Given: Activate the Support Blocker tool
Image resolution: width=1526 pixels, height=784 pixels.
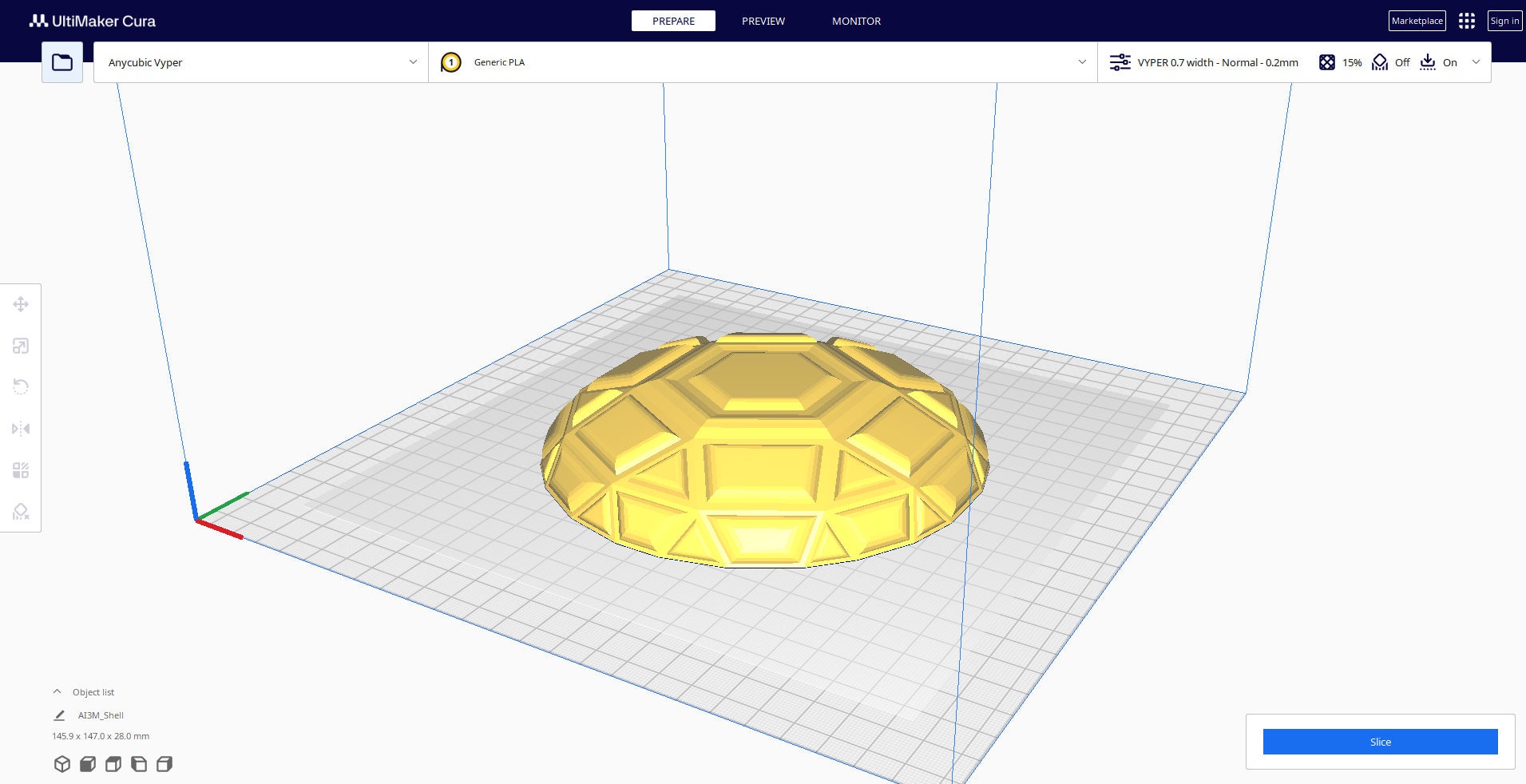Looking at the screenshot, I should 21,512.
